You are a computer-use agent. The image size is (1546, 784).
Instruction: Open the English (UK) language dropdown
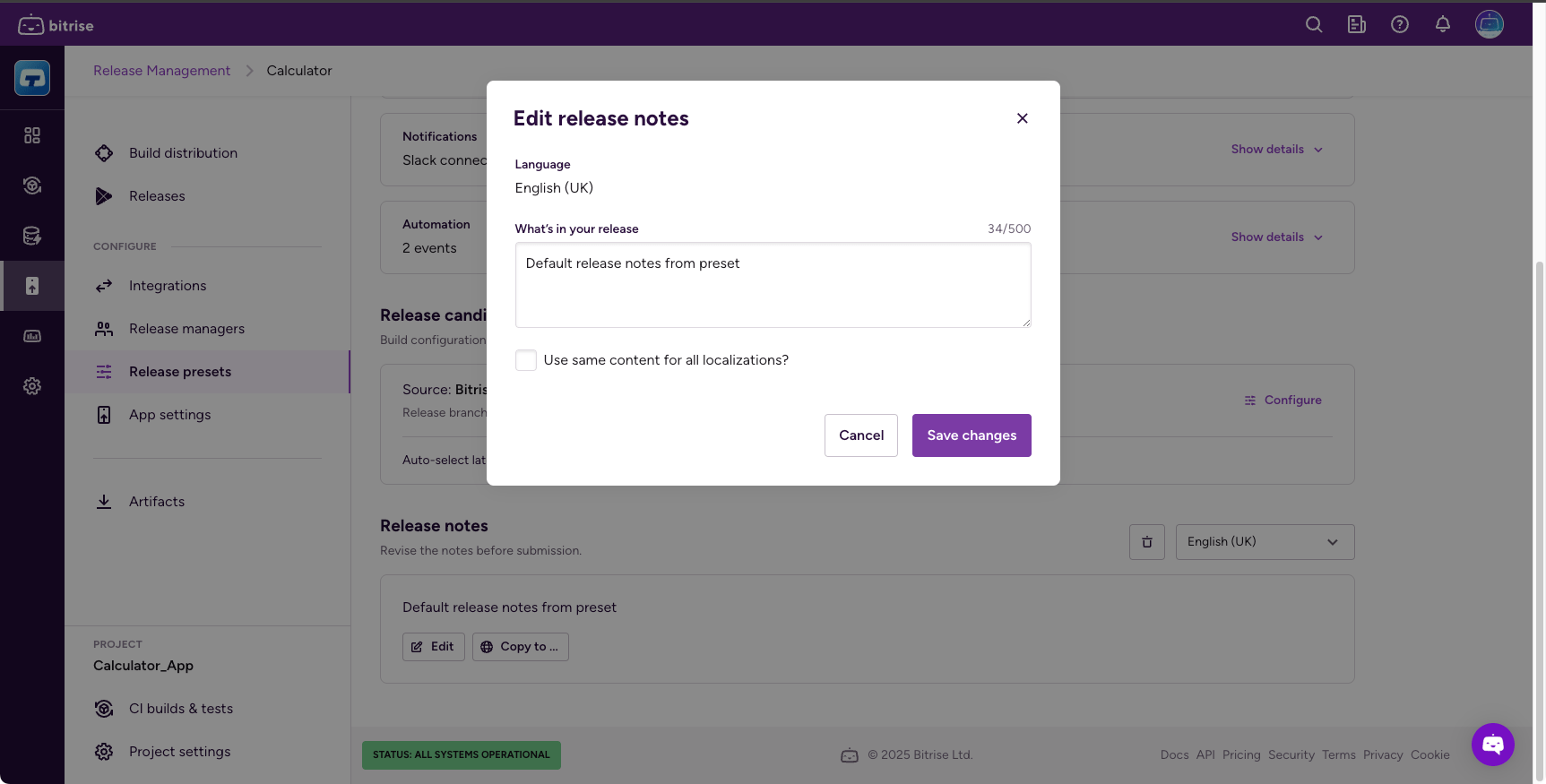point(1264,542)
